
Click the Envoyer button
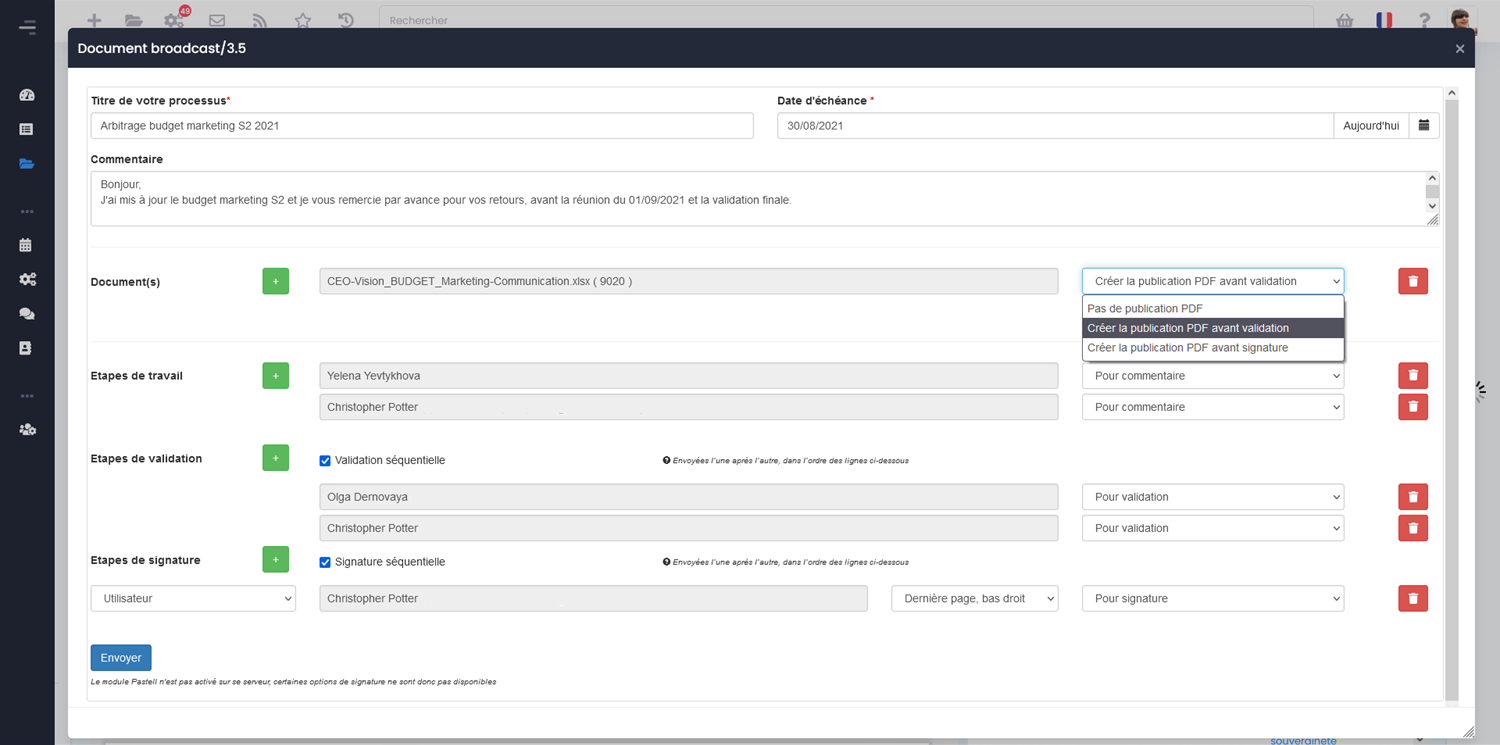(x=121, y=657)
